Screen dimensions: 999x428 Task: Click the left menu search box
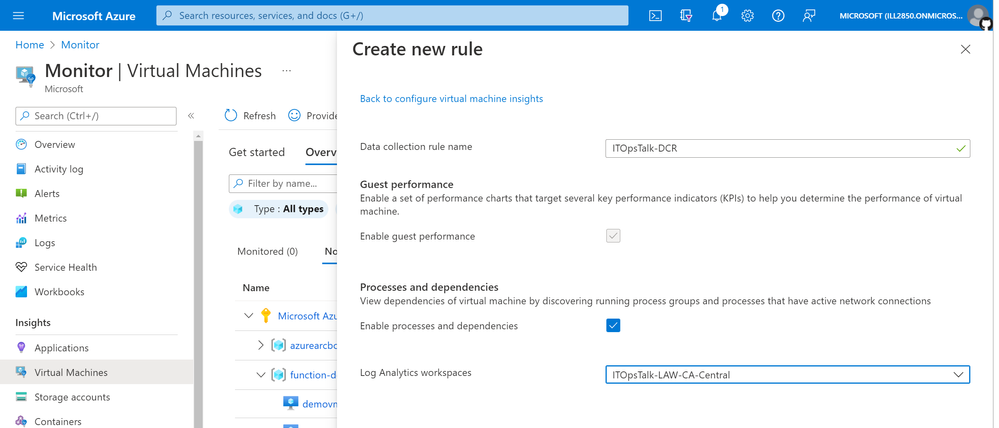pyautogui.click(x=96, y=116)
